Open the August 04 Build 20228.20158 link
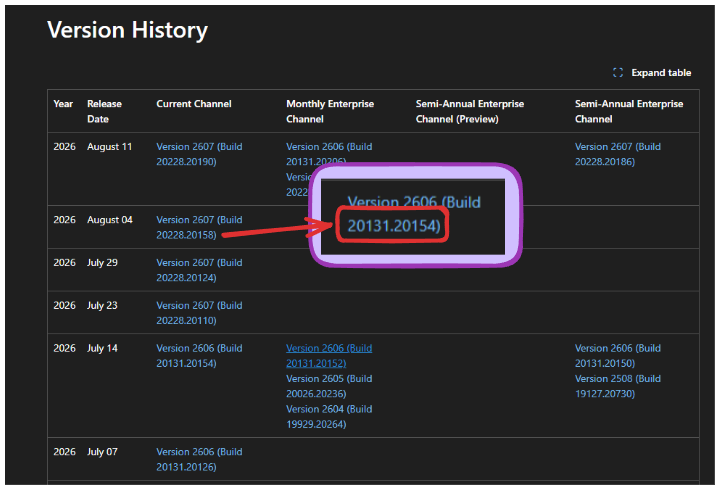 pyautogui.click(x=199, y=228)
